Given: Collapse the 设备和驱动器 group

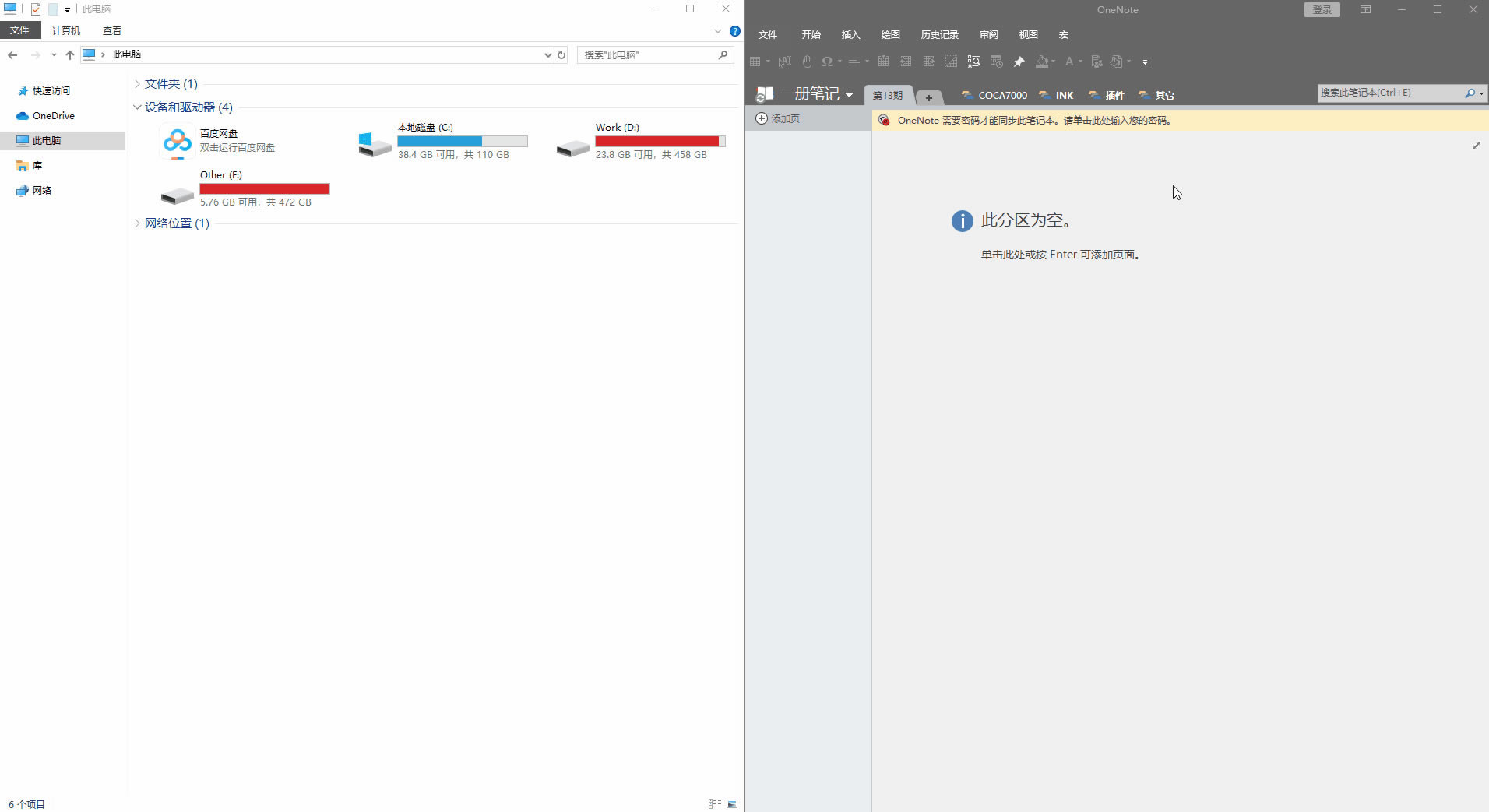Looking at the screenshot, I should click(x=137, y=107).
